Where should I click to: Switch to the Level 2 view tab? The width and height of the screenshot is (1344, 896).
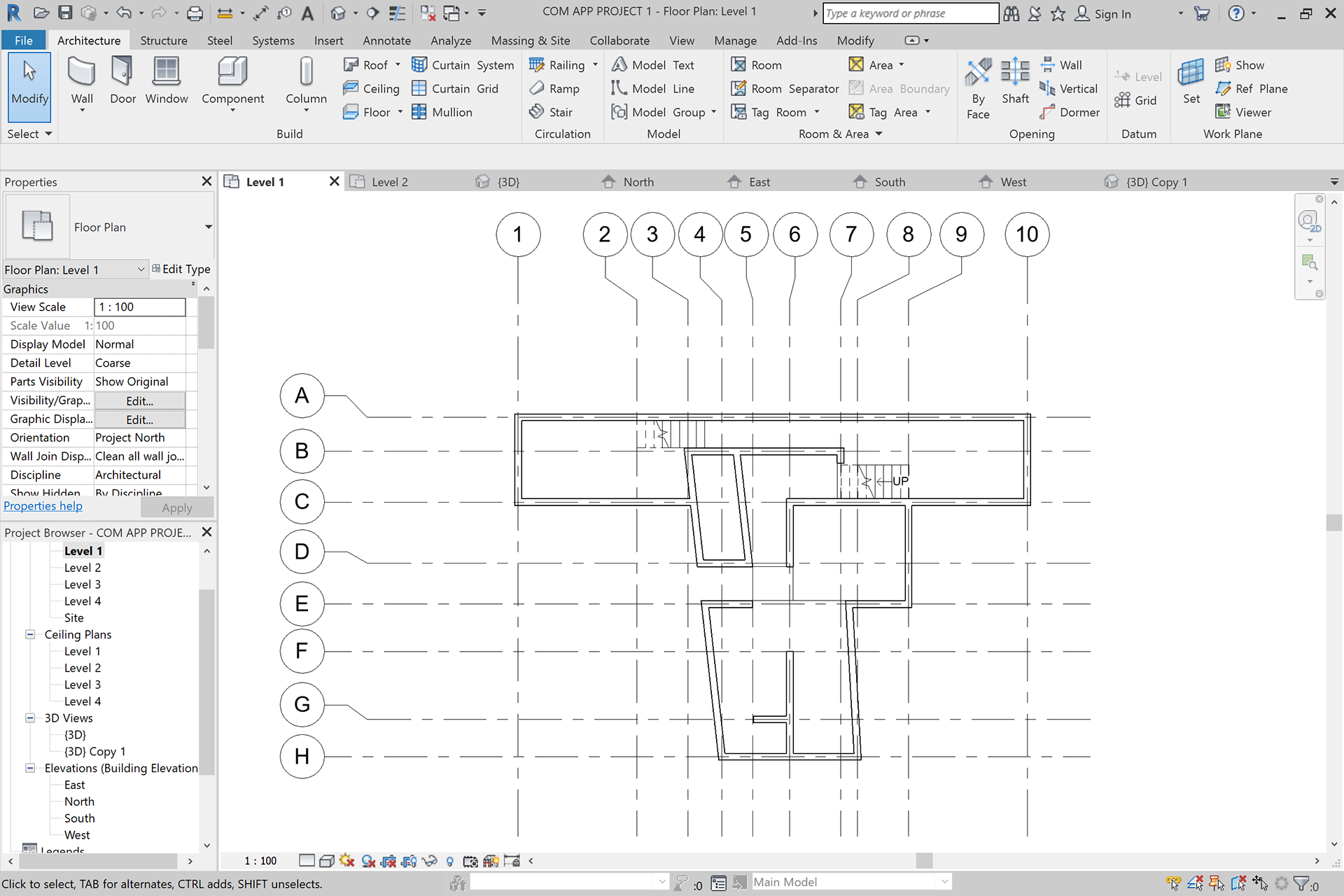click(389, 182)
